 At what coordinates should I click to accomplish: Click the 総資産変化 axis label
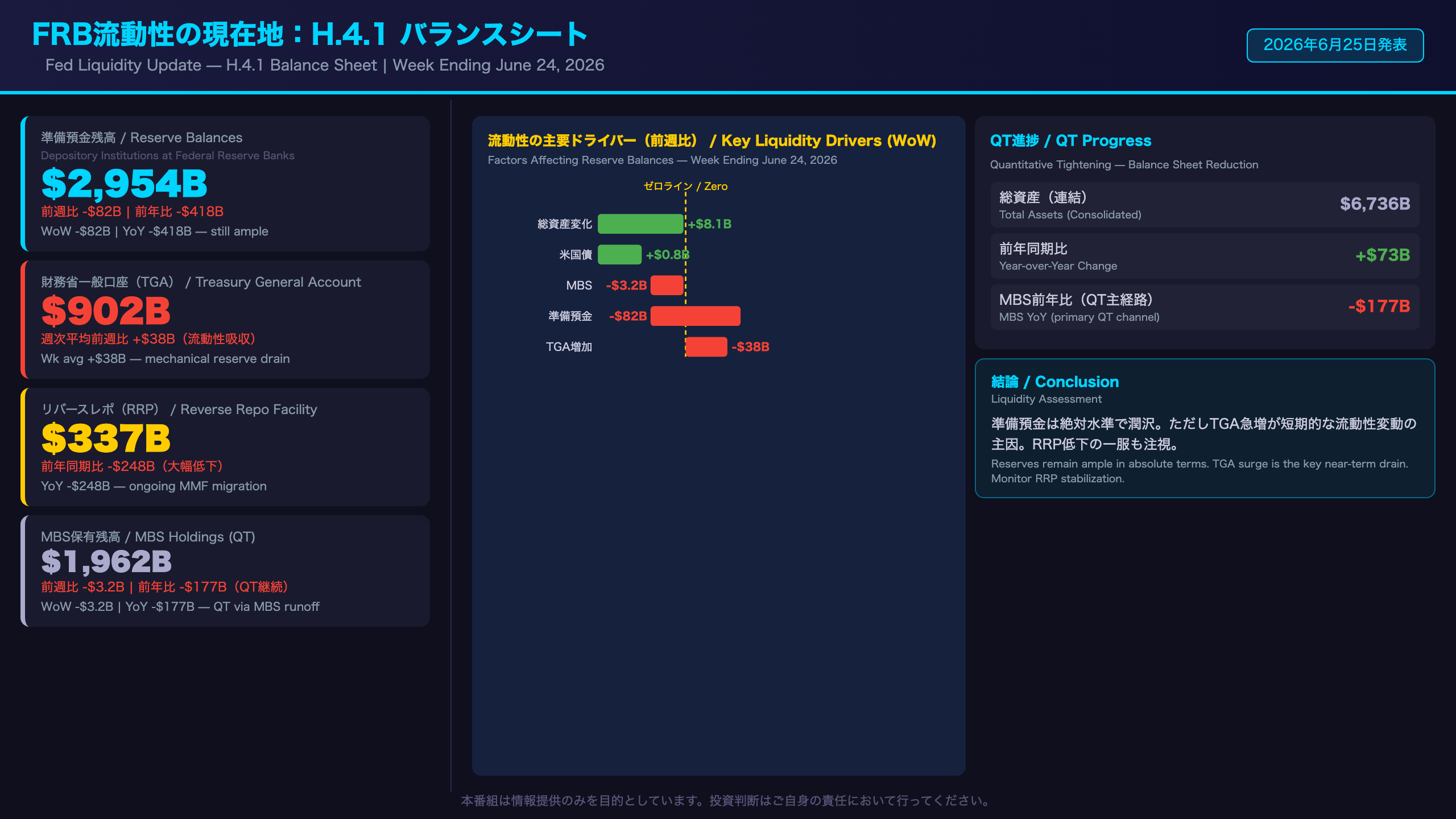(565, 224)
